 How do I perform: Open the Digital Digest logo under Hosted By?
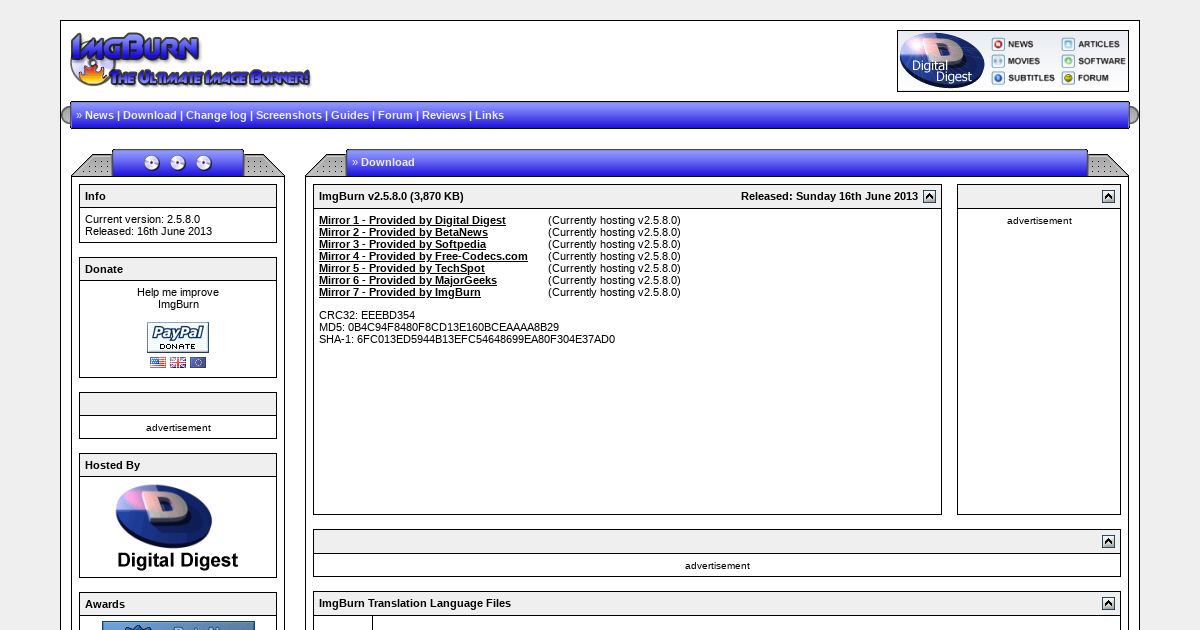click(178, 527)
